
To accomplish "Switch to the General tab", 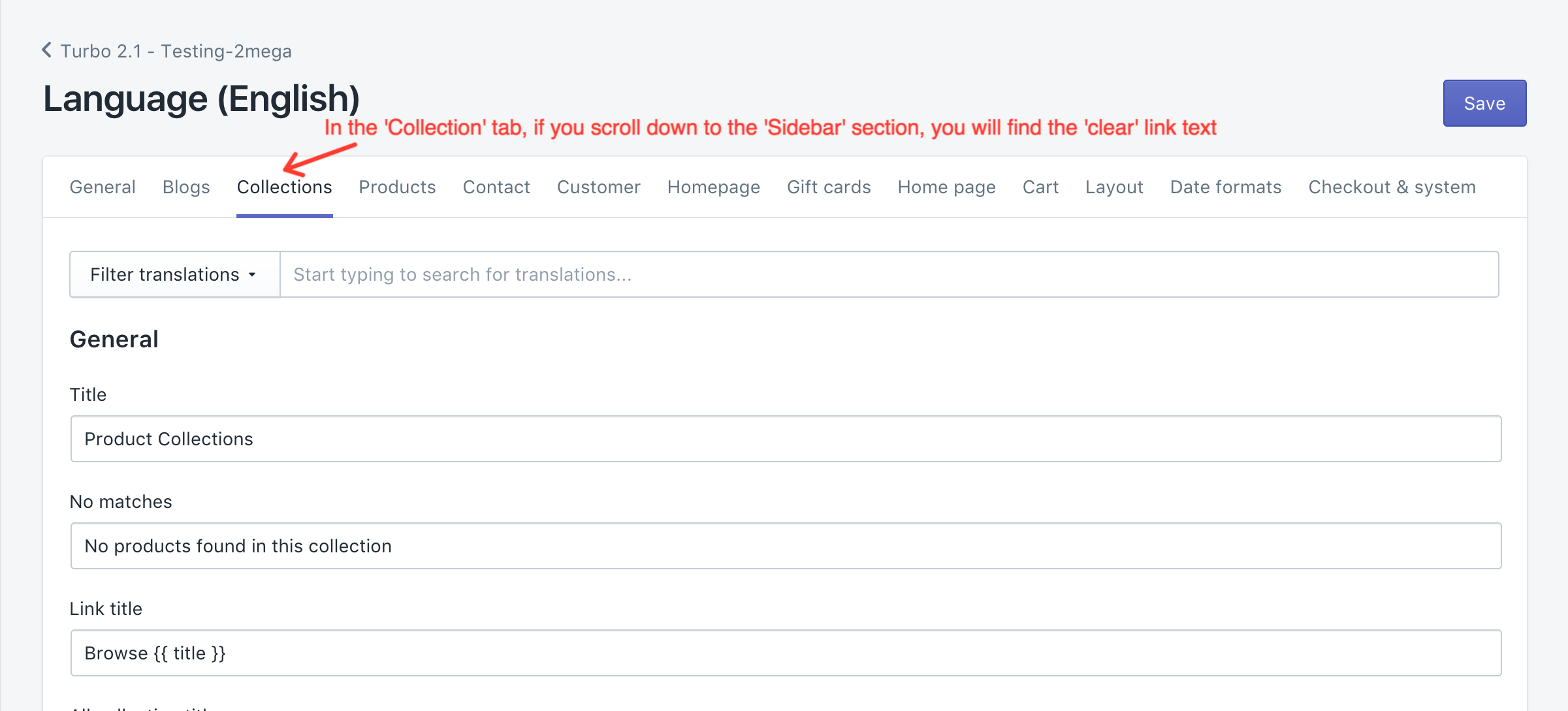I will click(x=103, y=187).
